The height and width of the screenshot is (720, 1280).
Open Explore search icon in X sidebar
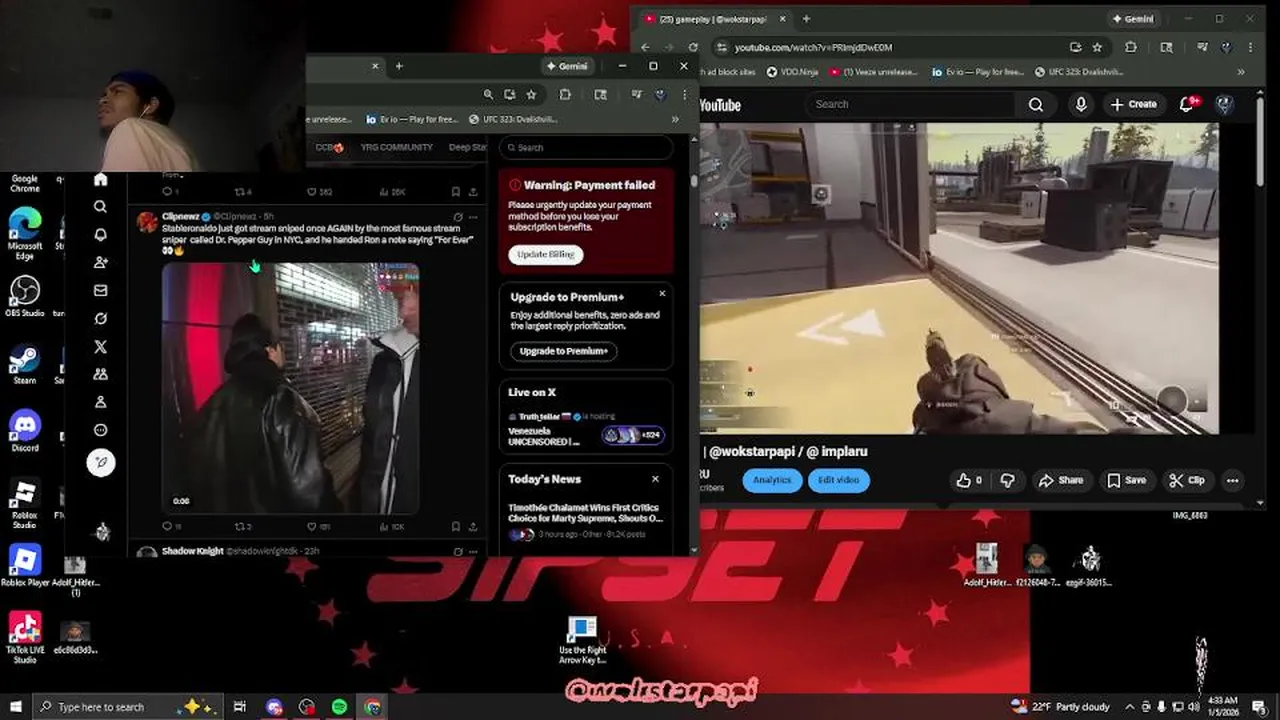[100, 207]
